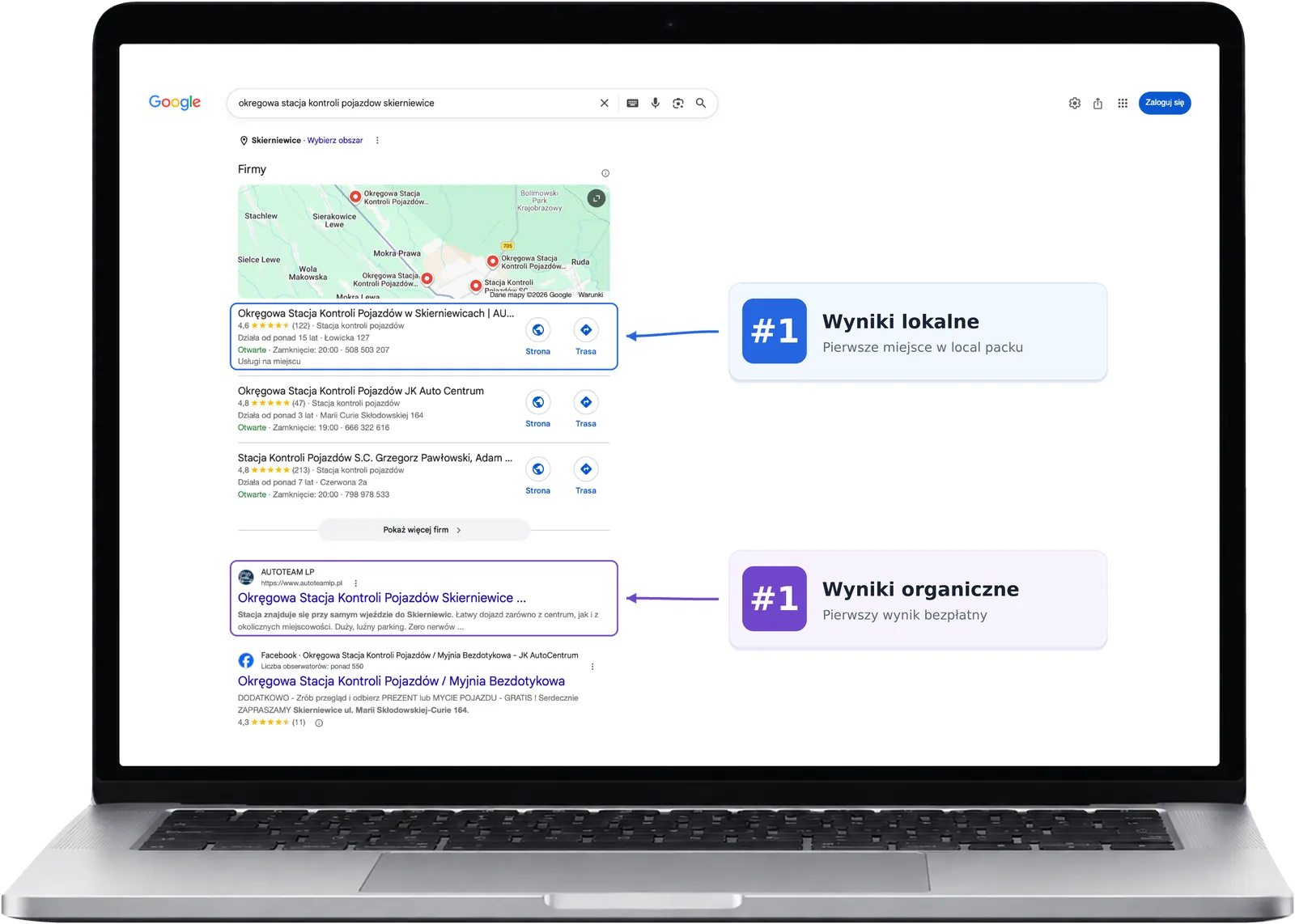Click the (213) reviews count
Viewport: 1295px width, 924px height.
coord(300,470)
